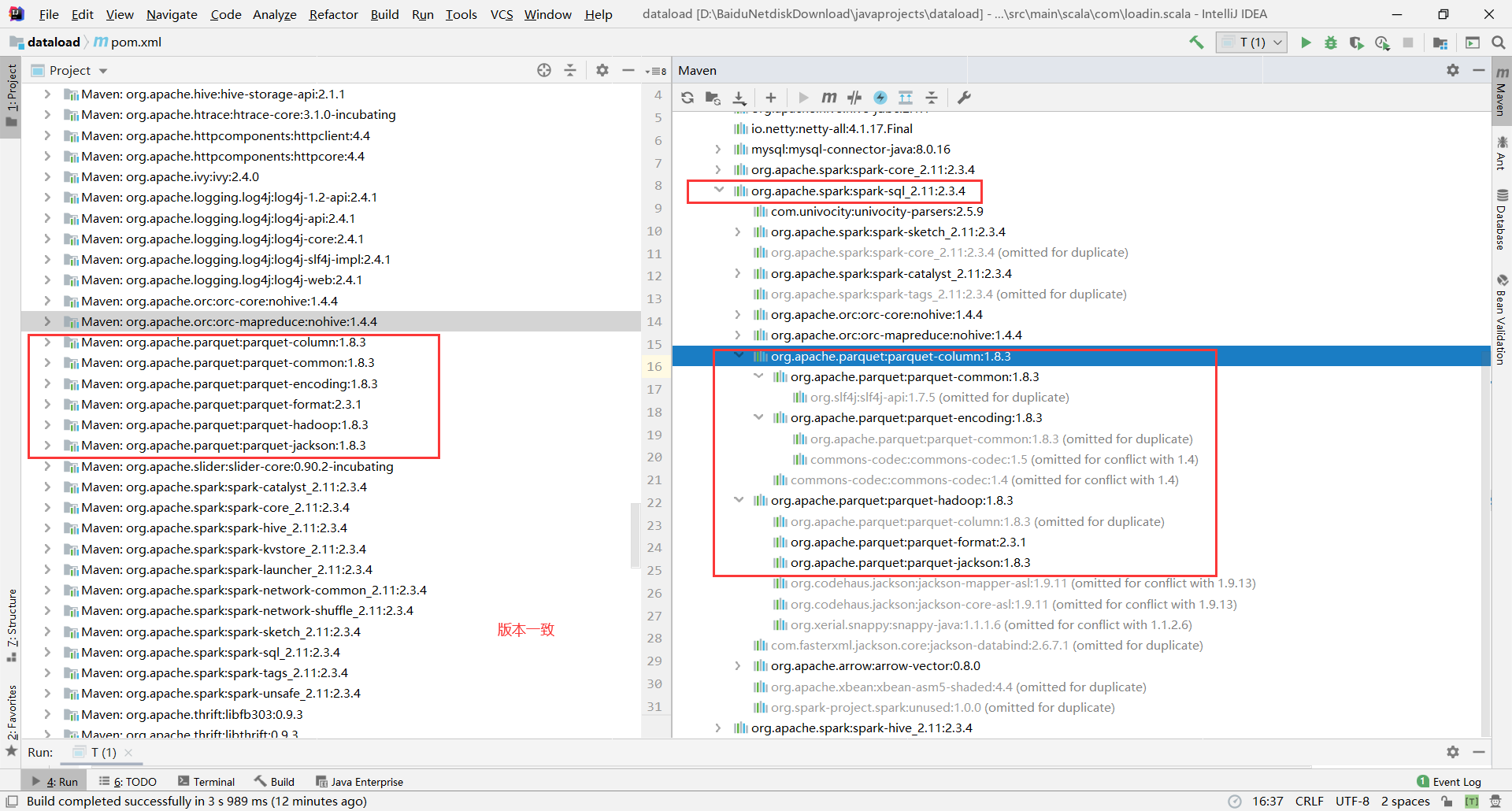Open Search Everywhere magnifier

[1499, 43]
